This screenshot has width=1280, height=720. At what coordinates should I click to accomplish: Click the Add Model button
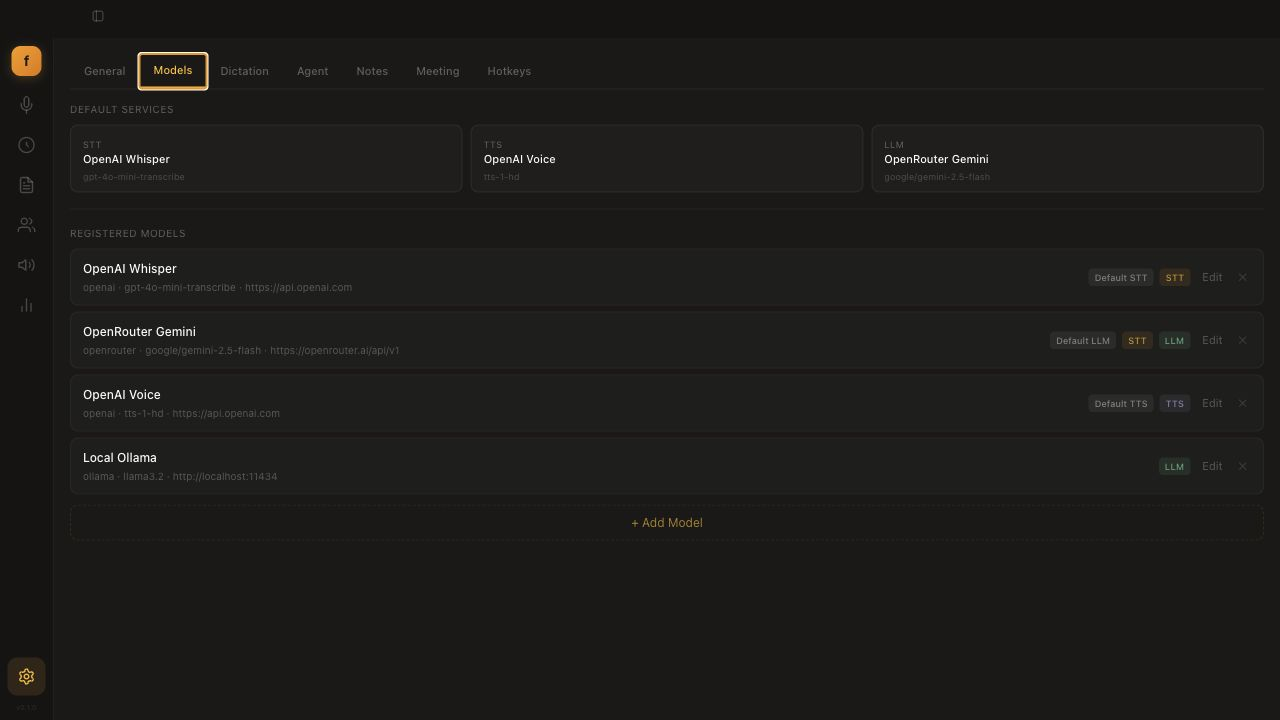tap(667, 523)
